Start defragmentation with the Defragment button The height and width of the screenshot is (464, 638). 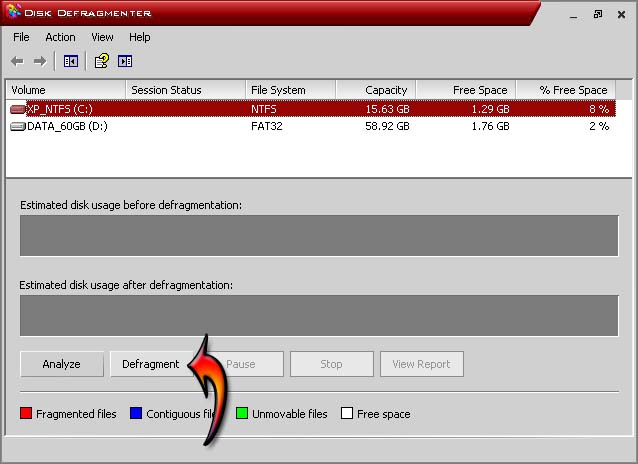click(x=150, y=364)
